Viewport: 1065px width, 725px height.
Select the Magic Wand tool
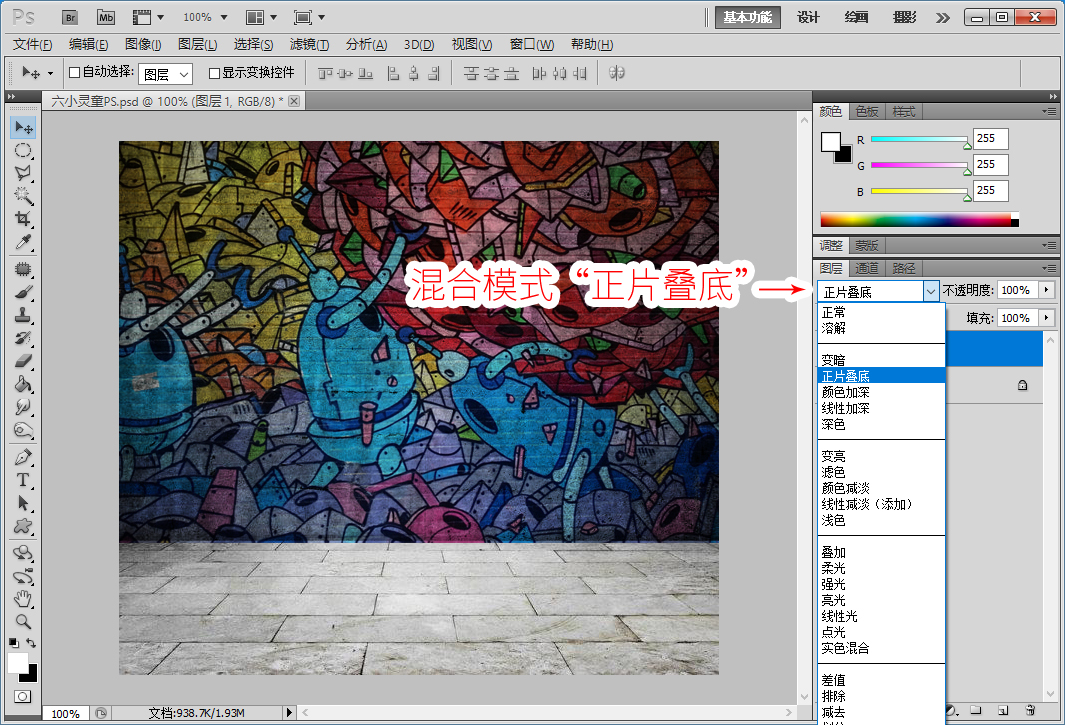(x=23, y=196)
